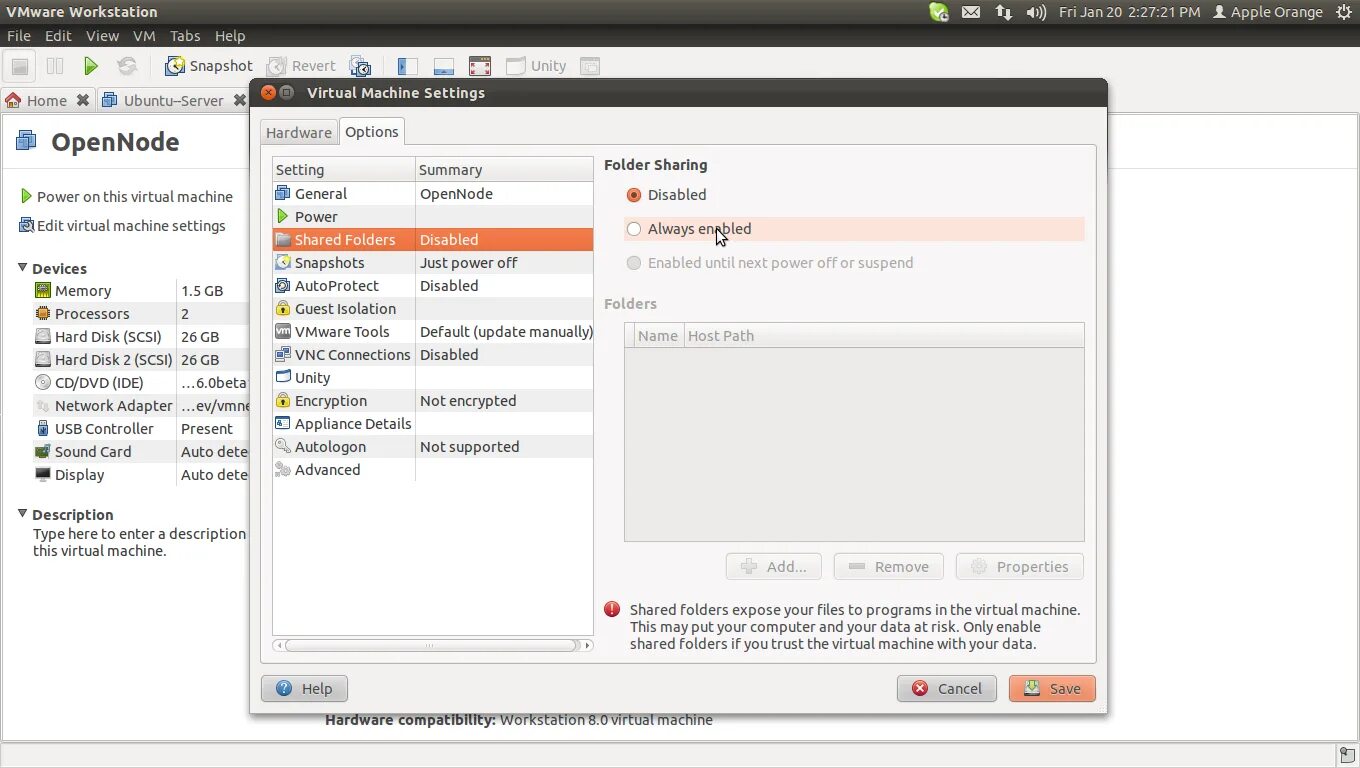Click the full screen toolbar icon
1360x768 pixels.
[480, 66]
